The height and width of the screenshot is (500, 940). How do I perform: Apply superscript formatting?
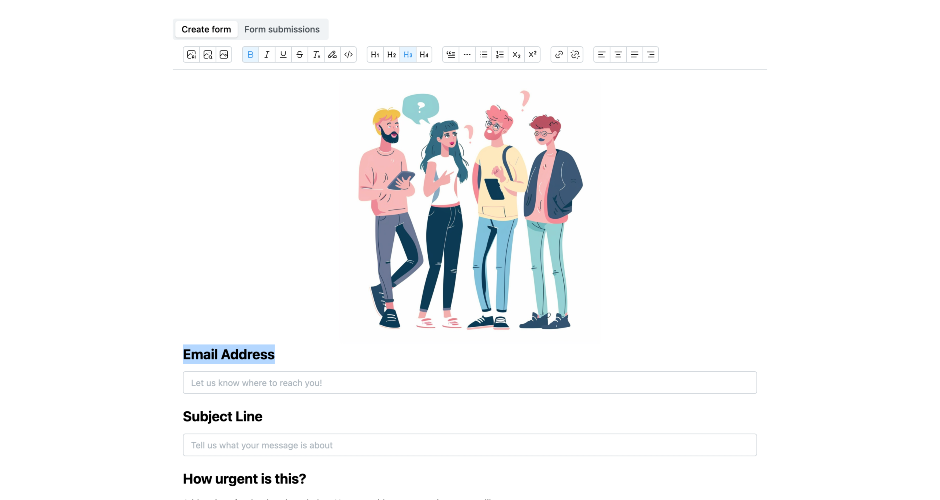pyautogui.click(x=532, y=55)
